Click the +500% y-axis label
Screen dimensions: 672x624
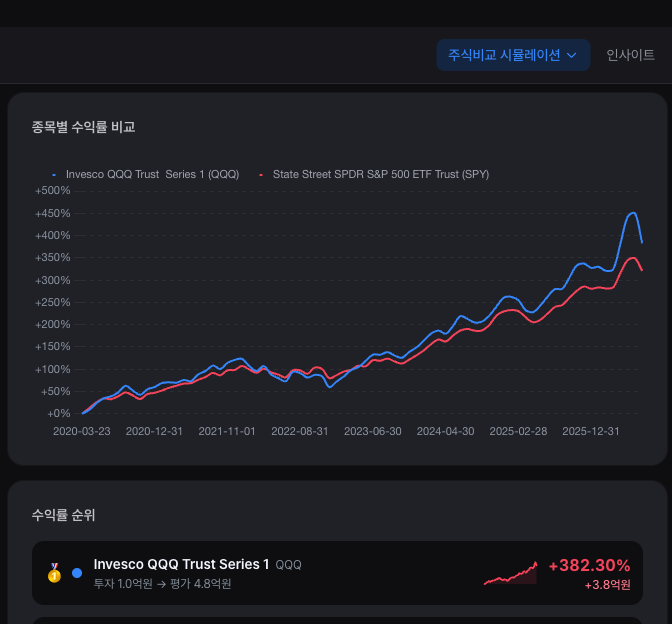(x=52, y=191)
